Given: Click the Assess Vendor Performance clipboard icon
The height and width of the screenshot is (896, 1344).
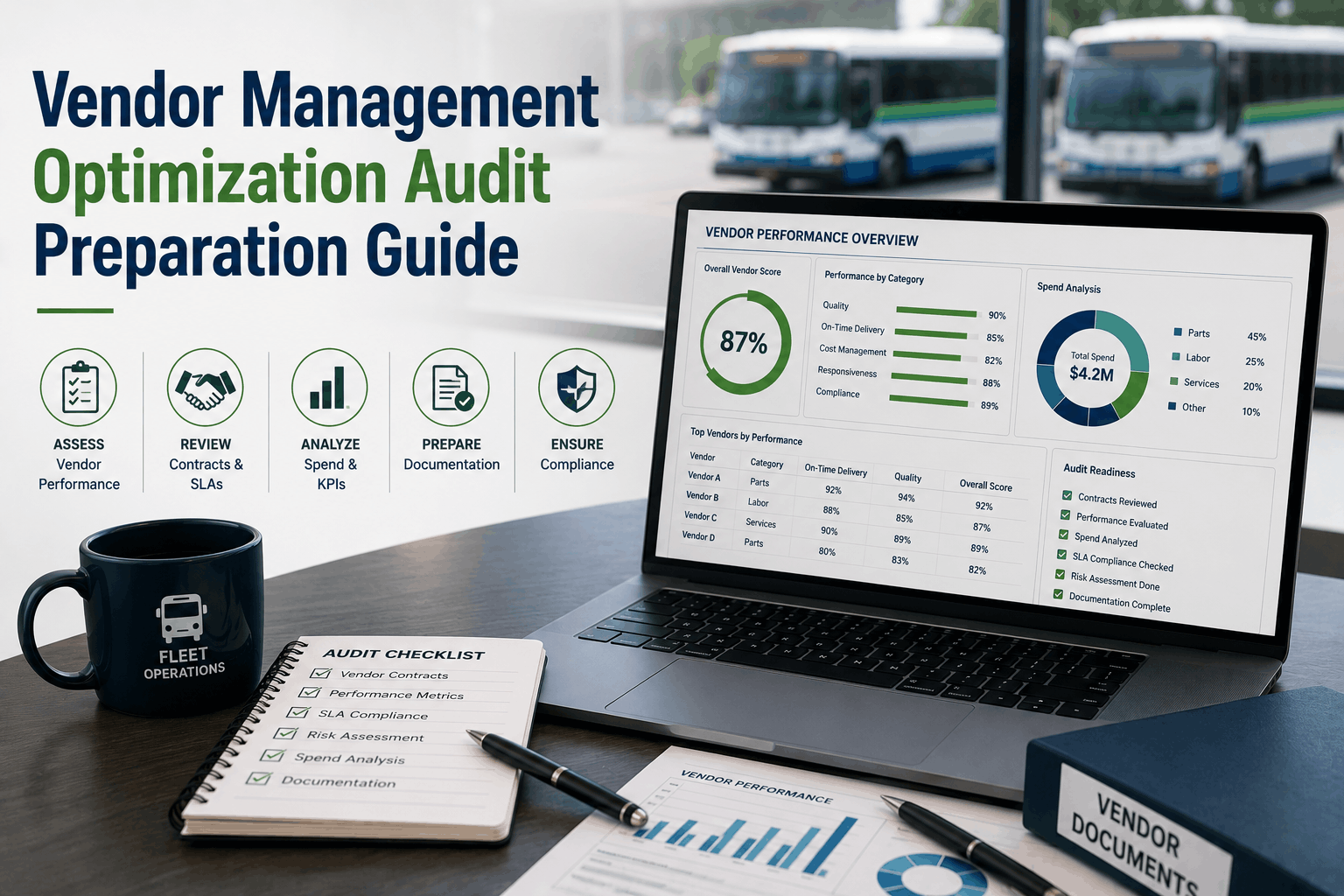Looking at the screenshot, I should pyautogui.click(x=79, y=388).
